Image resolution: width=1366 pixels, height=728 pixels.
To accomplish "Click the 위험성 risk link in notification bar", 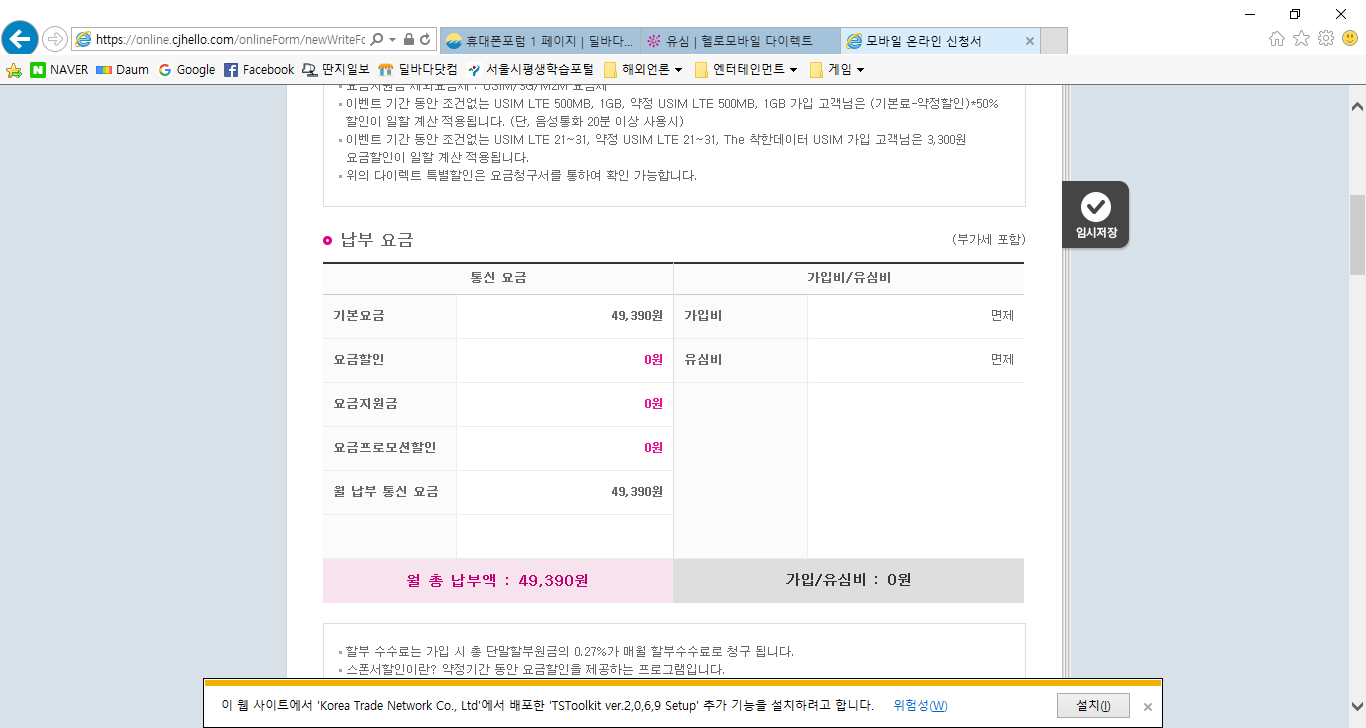I will tap(920, 705).
